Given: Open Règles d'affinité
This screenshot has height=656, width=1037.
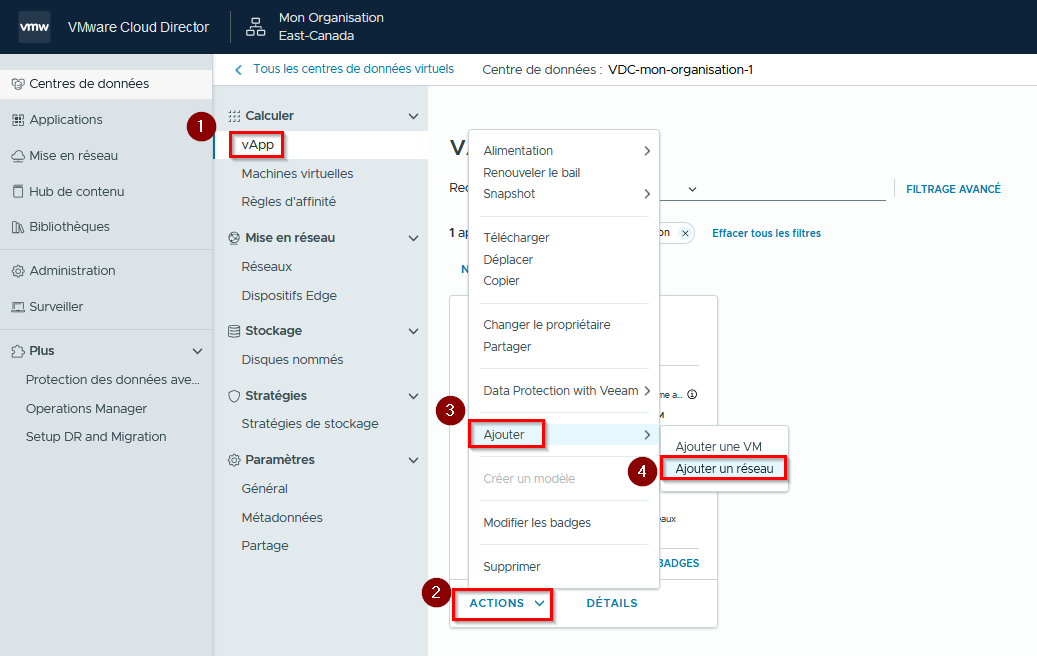Looking at the screenshot, I should (289, 202).
